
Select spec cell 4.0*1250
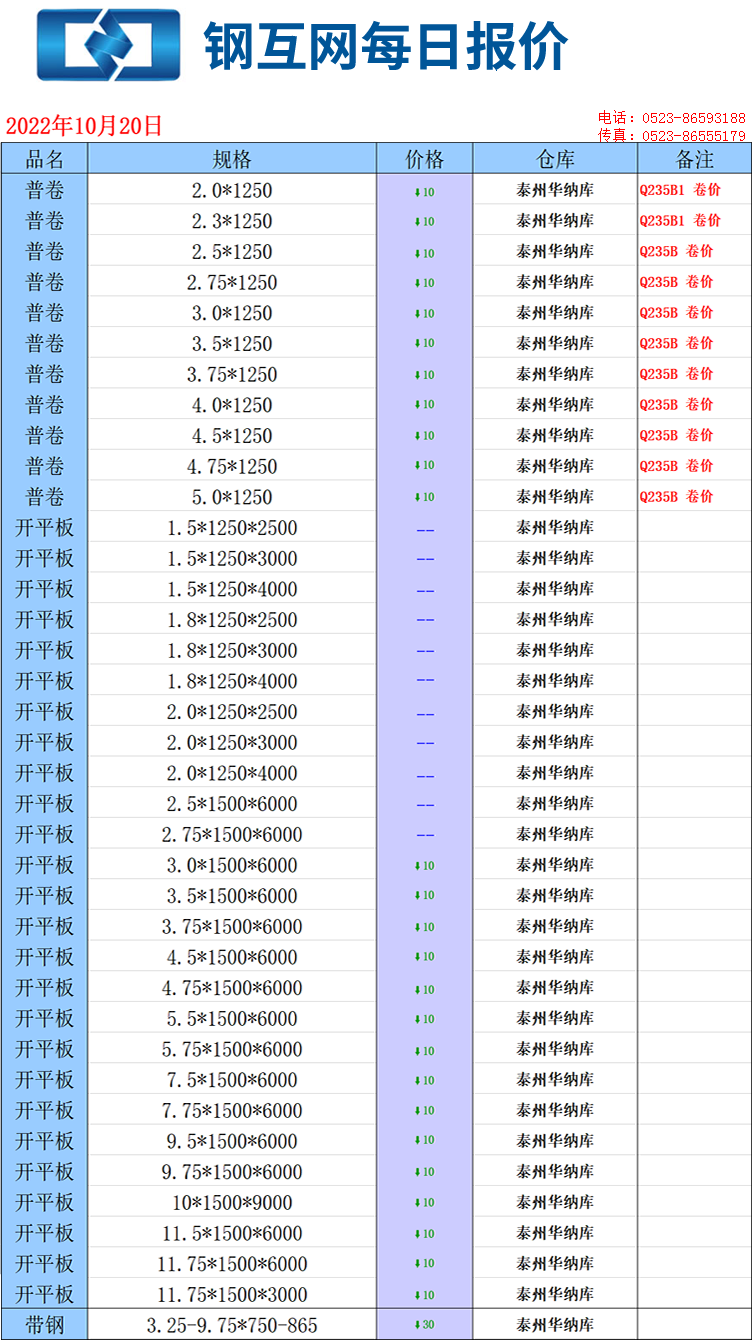click(232, 405)
